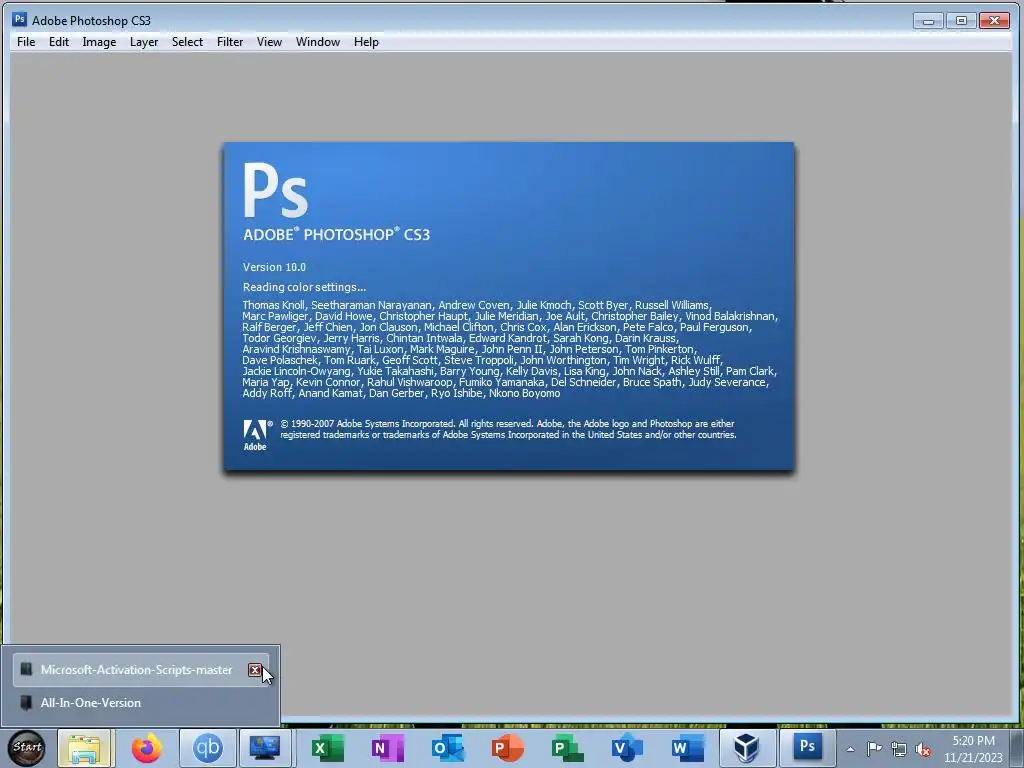Click the 'Reading color settings...' status text
The width and height of the screenshot is (1024, 768).
tap(304, 287)
